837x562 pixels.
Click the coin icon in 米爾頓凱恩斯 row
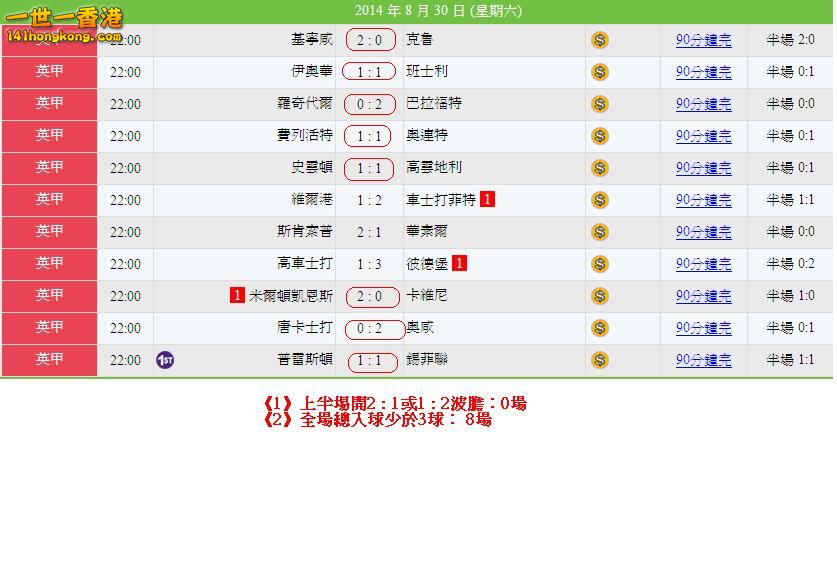[599, 296]
